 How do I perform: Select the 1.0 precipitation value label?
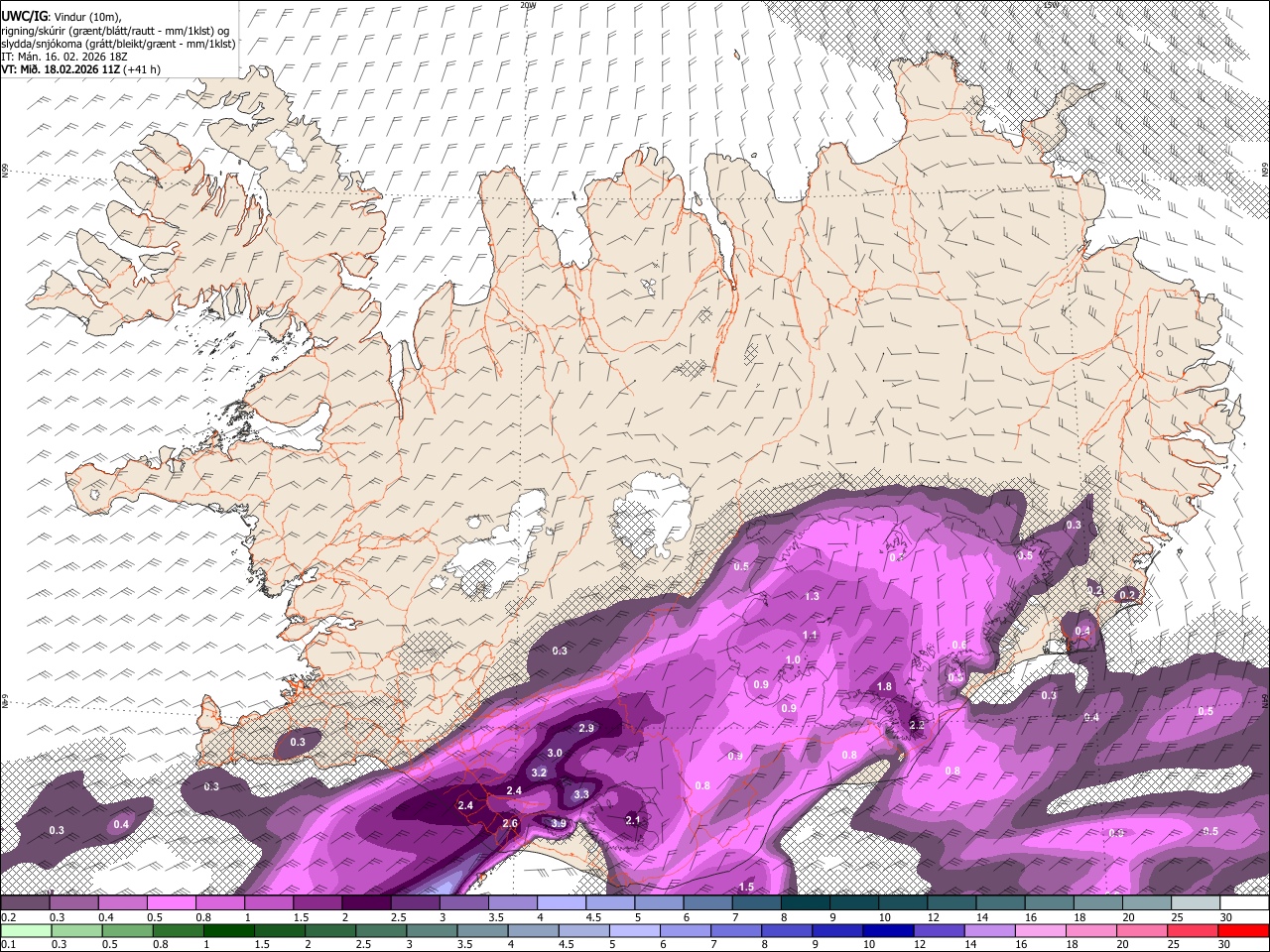pyautogui.click(x=793, y=659)
